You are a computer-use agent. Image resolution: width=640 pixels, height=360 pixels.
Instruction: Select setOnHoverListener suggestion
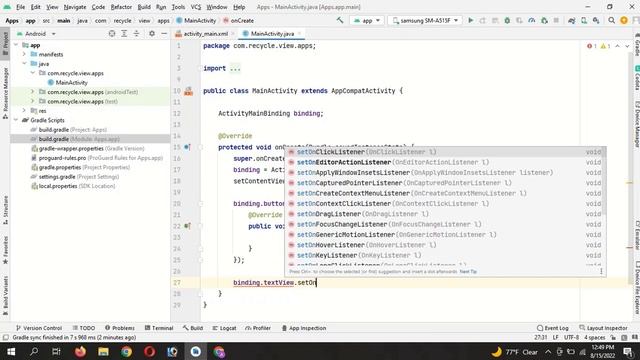click(445, 245)
